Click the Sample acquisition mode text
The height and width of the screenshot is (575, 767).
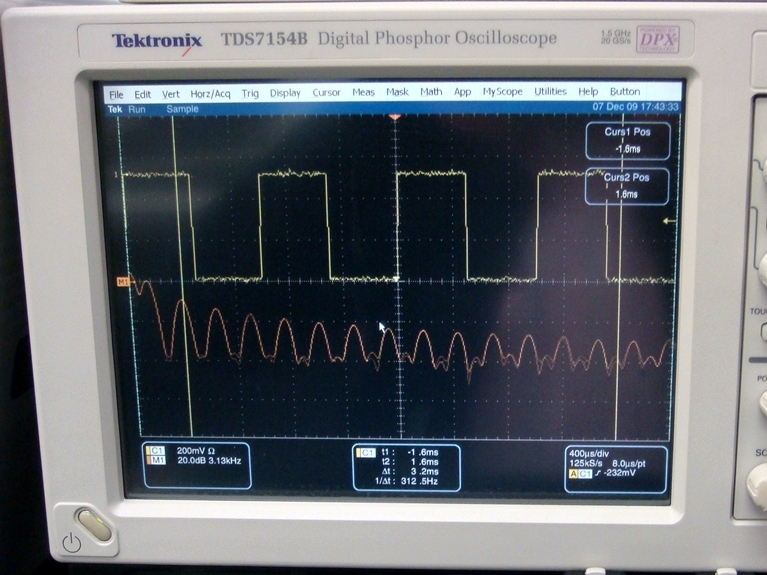(182, 109)
